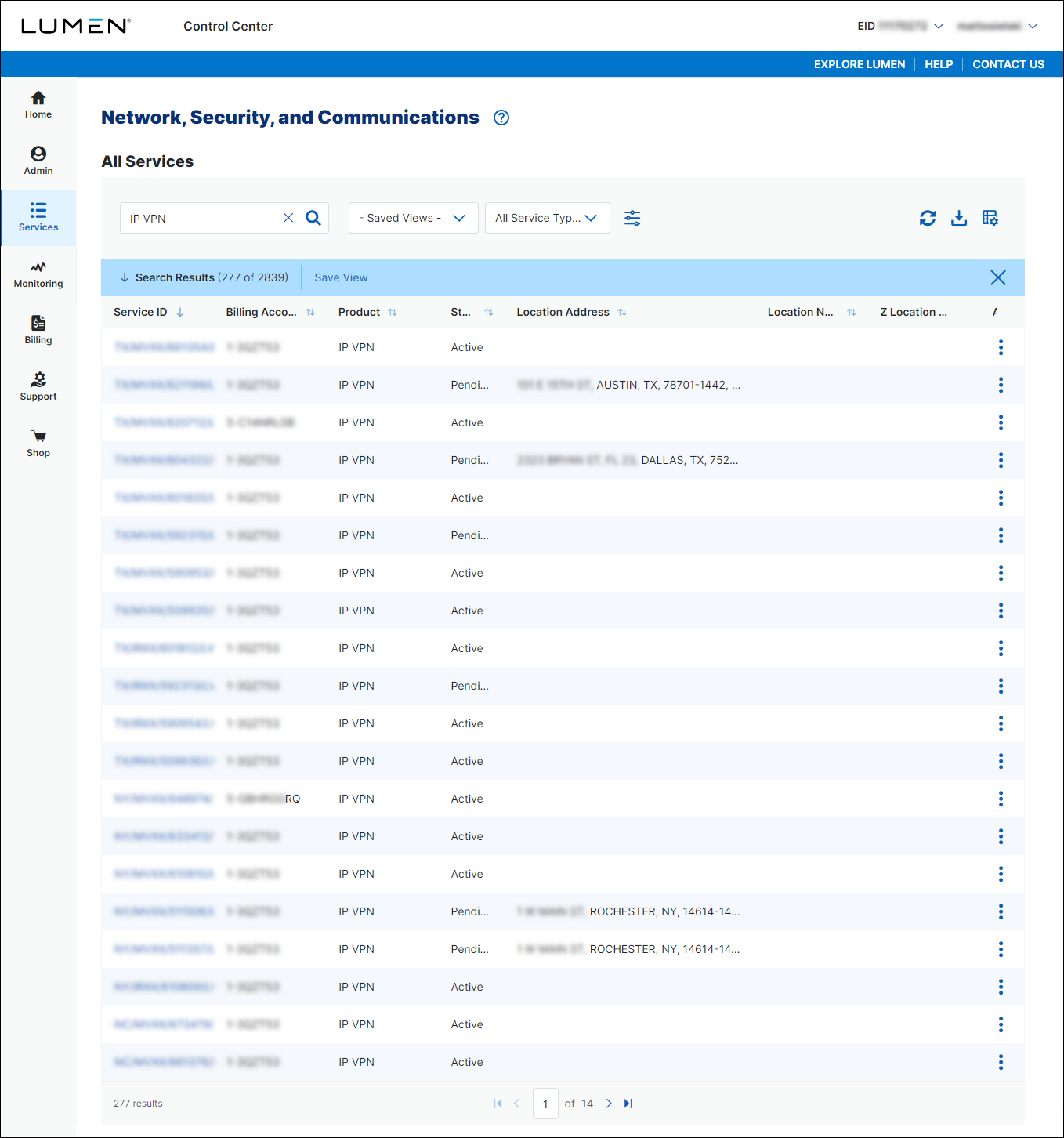
Task: Open the advanced filters sliders icon
Action: click(x=632, y=218)
